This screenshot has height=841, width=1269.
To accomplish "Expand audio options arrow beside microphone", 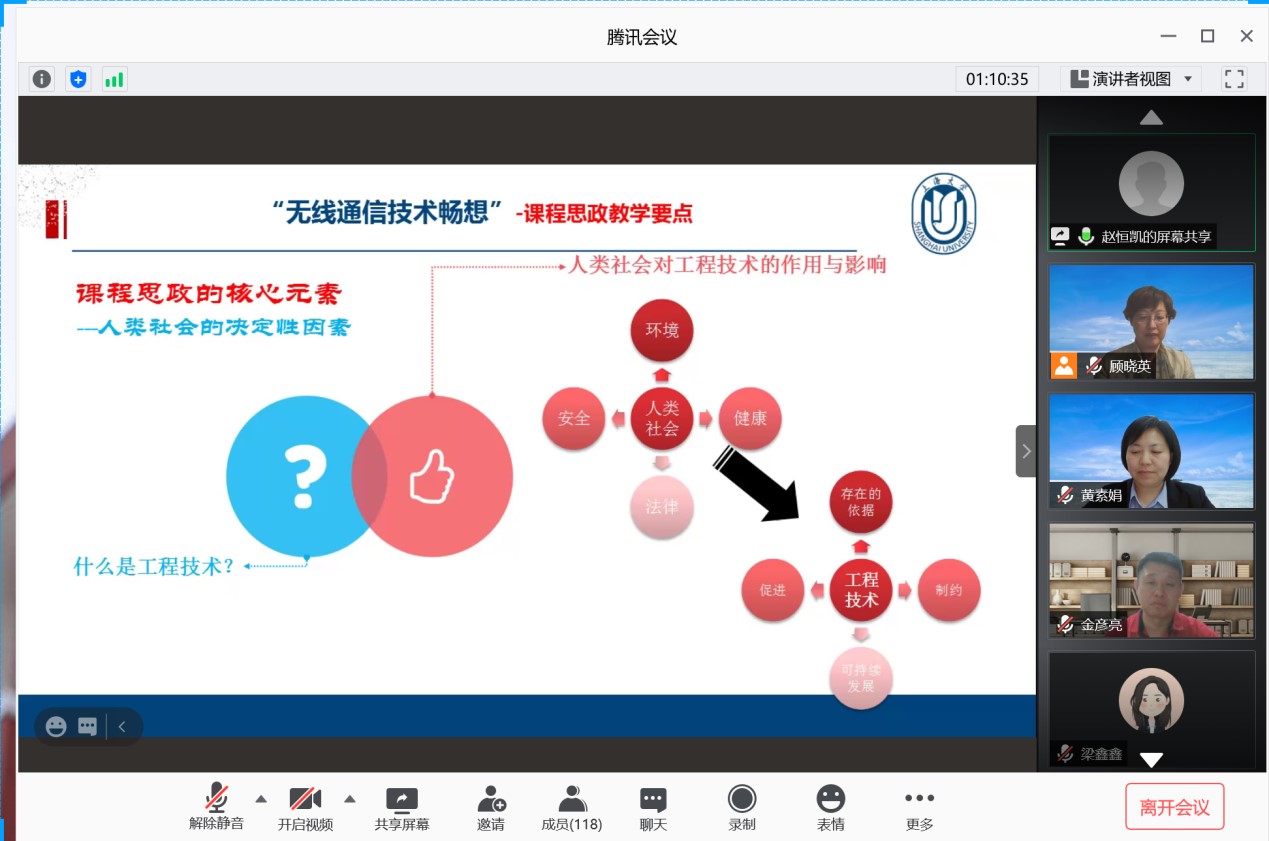I will point(261,798).
